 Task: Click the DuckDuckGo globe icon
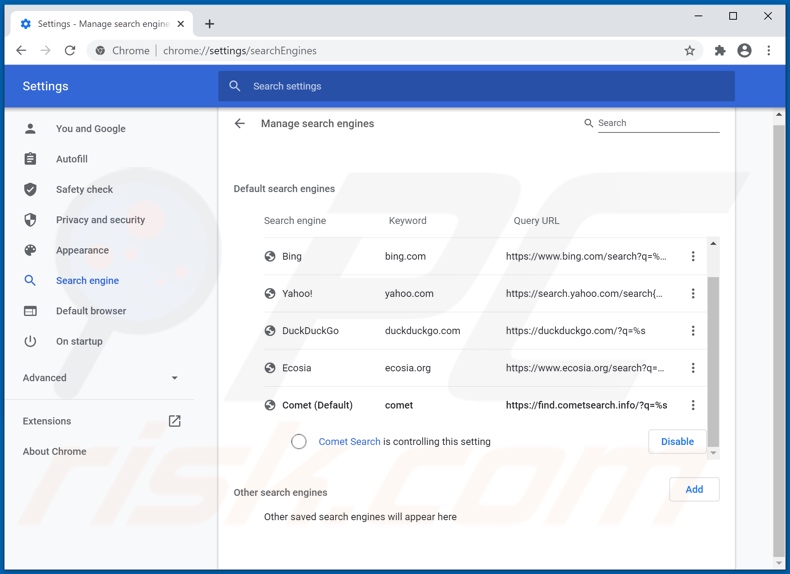(270, 331)
